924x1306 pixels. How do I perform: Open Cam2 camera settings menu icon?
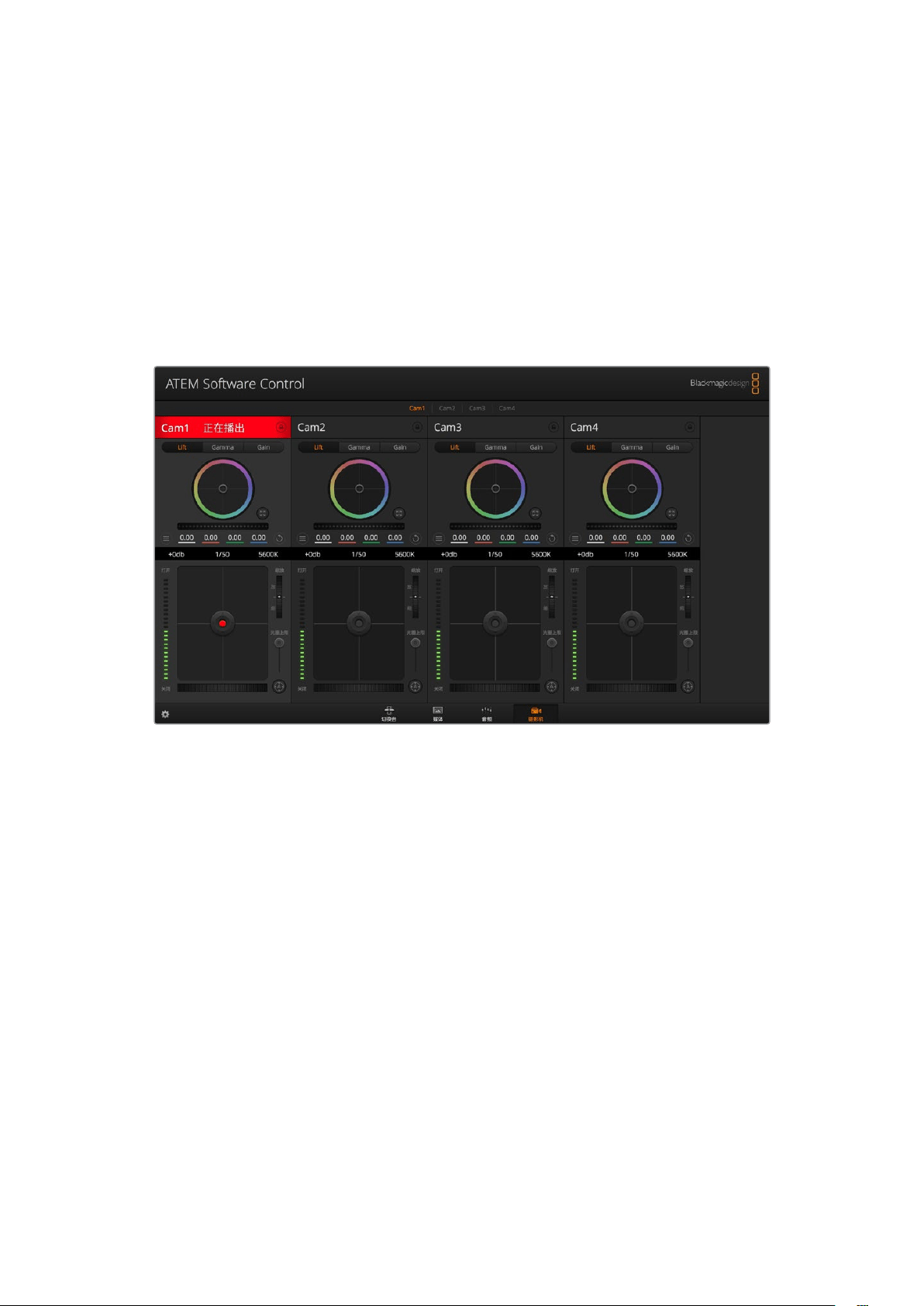(x=302, y=538)
